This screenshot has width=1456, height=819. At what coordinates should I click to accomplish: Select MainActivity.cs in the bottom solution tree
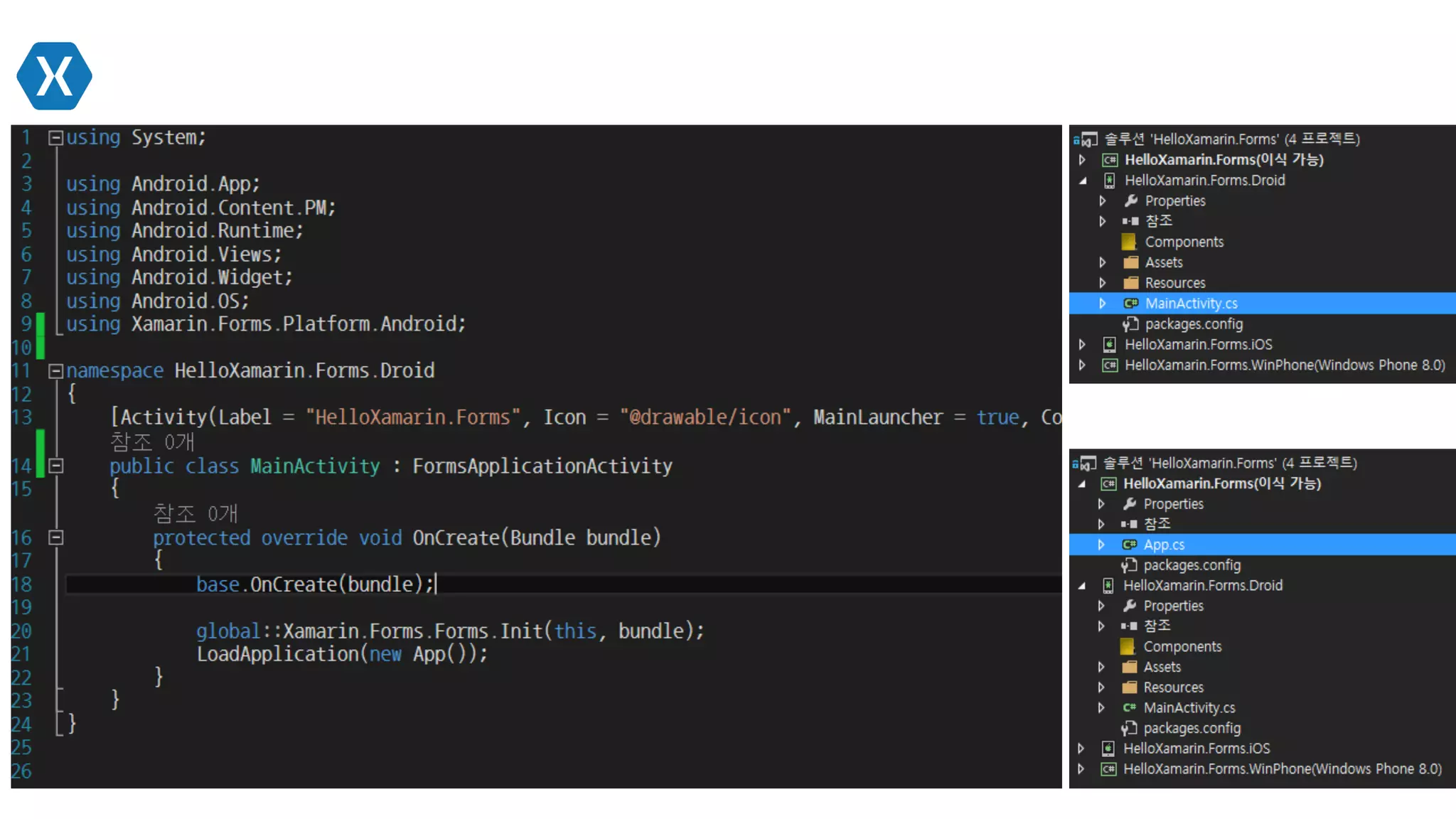click(x=1189, y=708)
